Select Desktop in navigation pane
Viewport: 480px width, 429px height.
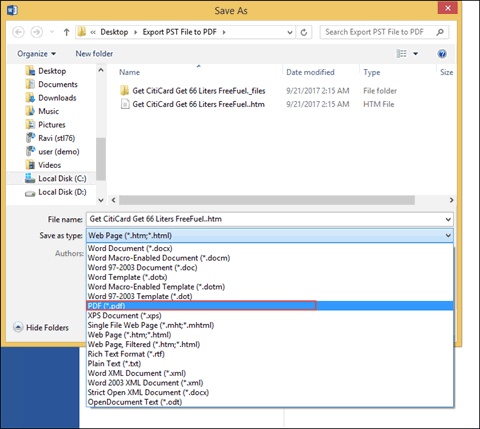pos(46,71)
